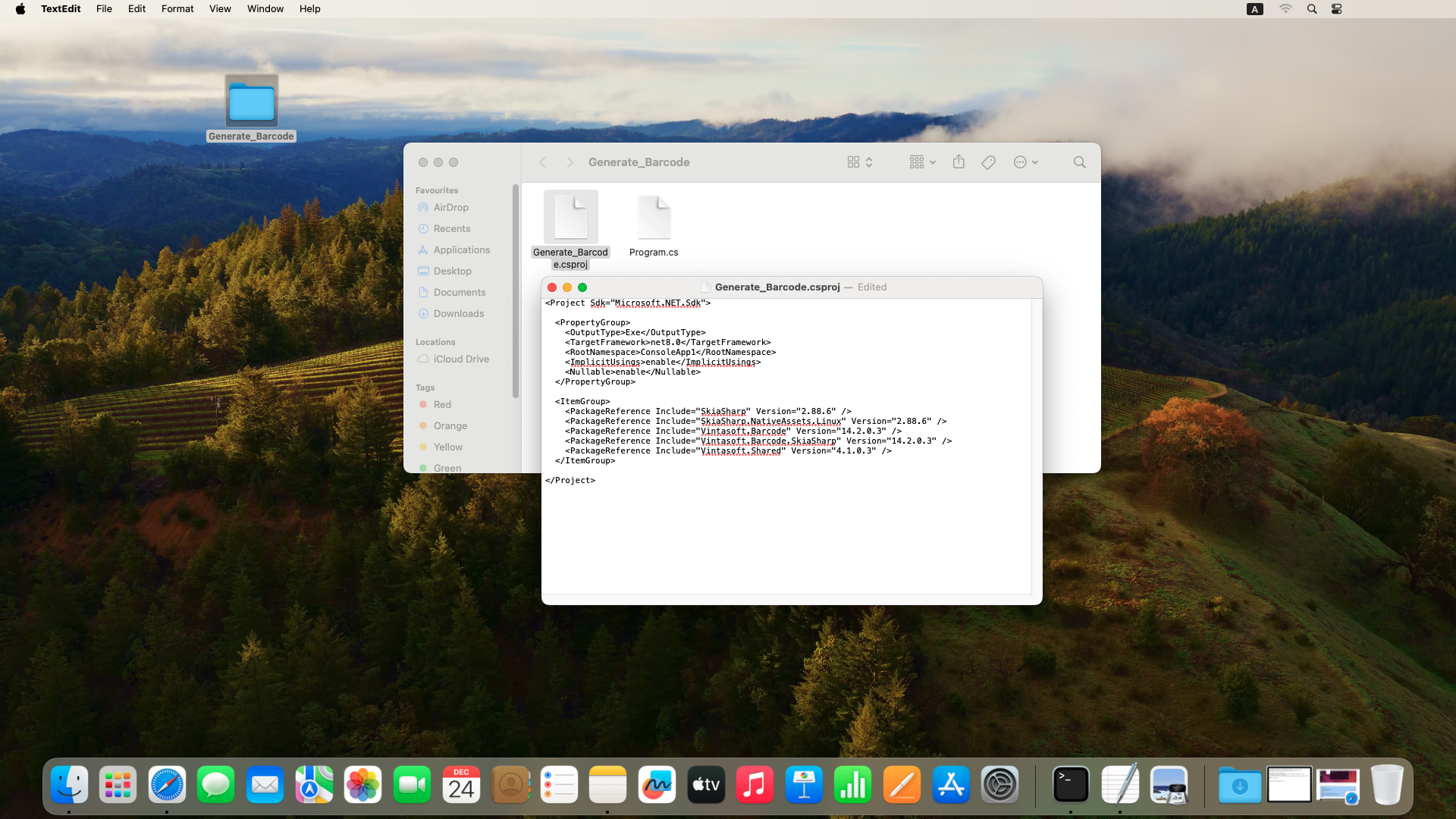Screen dimensions: 1456x819
Task: Click the Finder share icon
Action: click(x=959, y=162)
